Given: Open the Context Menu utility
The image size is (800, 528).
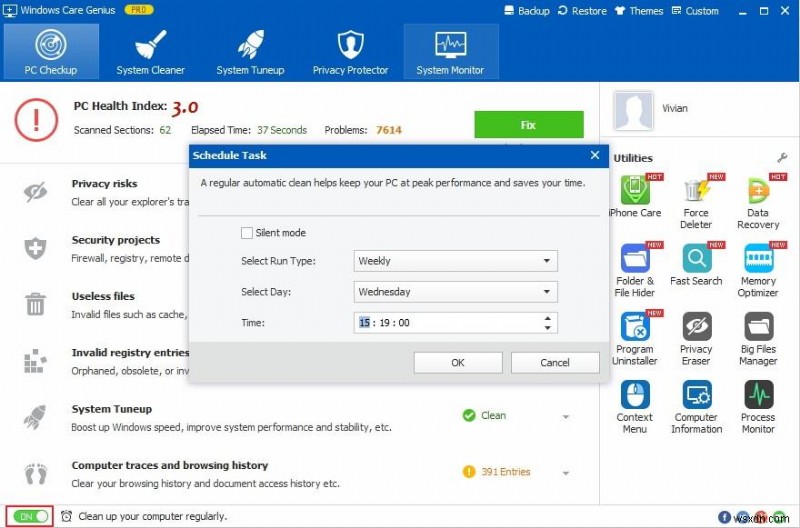Looking at the screenshot, I should coord(635,406).
